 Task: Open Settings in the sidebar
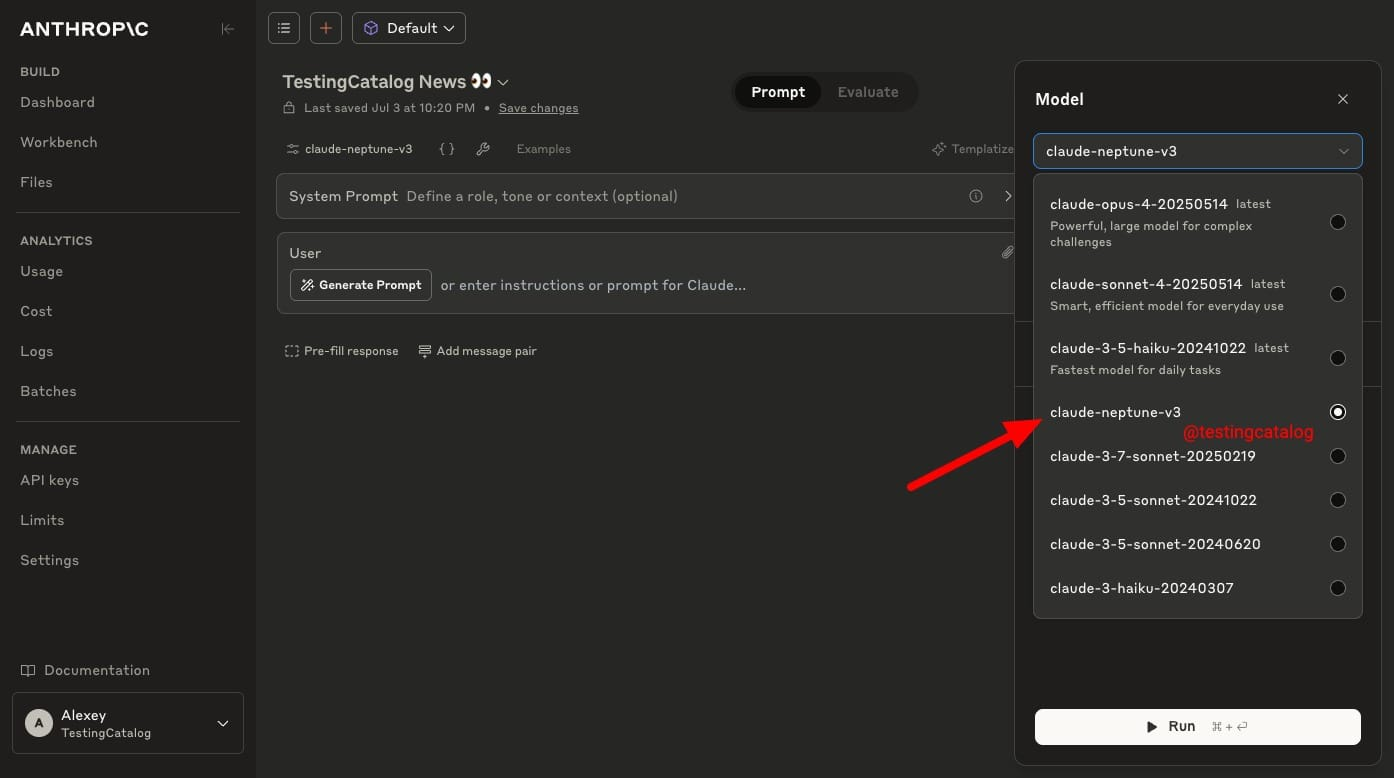click(x=49, y=560)
